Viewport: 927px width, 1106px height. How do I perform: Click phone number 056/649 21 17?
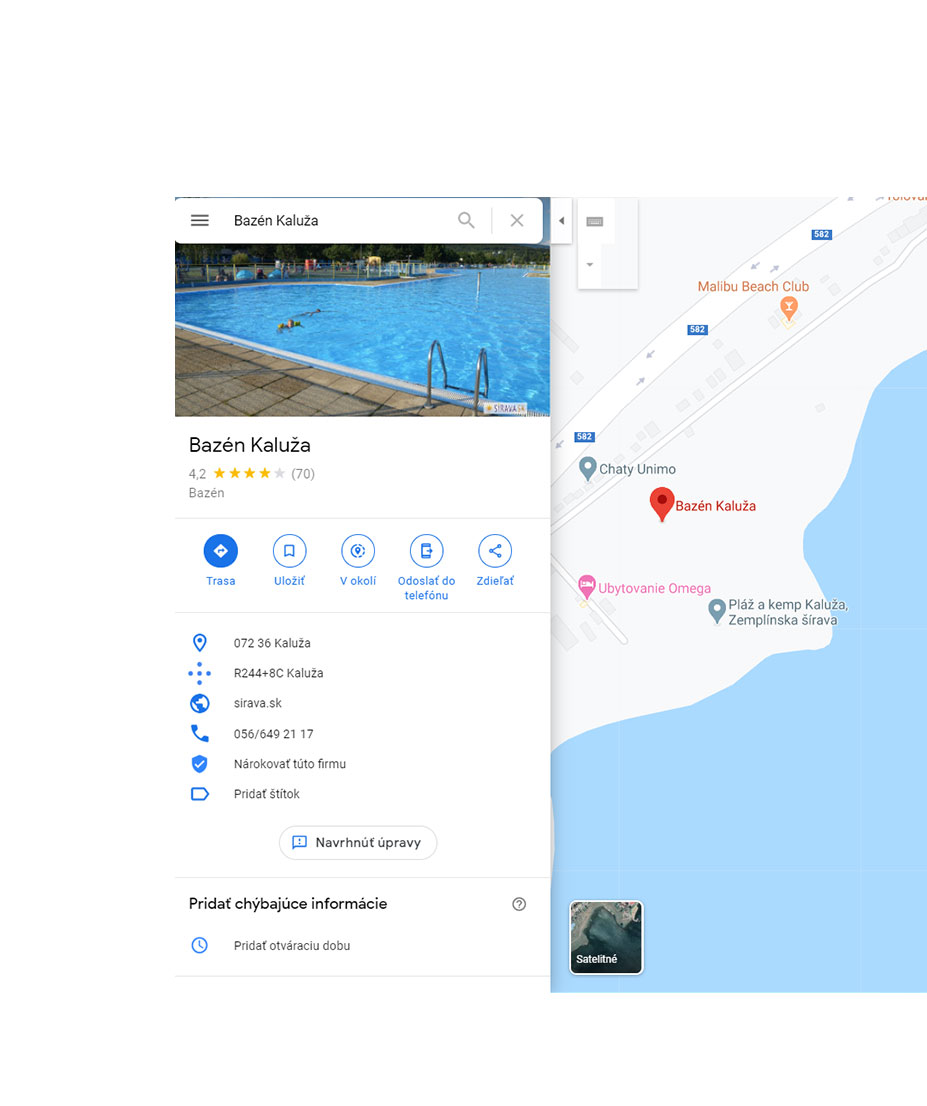tap(274, 734)
